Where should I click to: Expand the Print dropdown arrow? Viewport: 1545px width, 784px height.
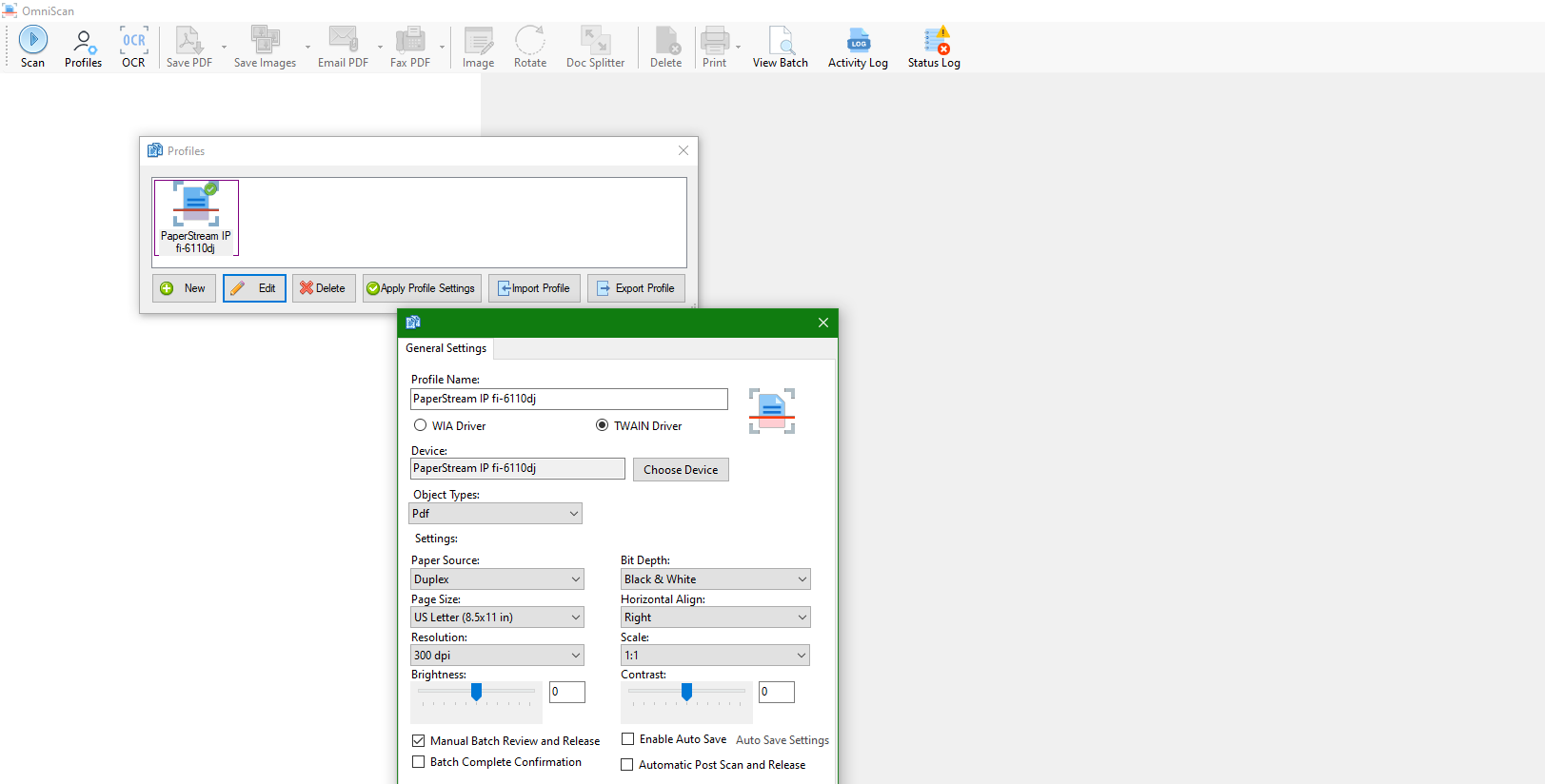click(738, 47)
